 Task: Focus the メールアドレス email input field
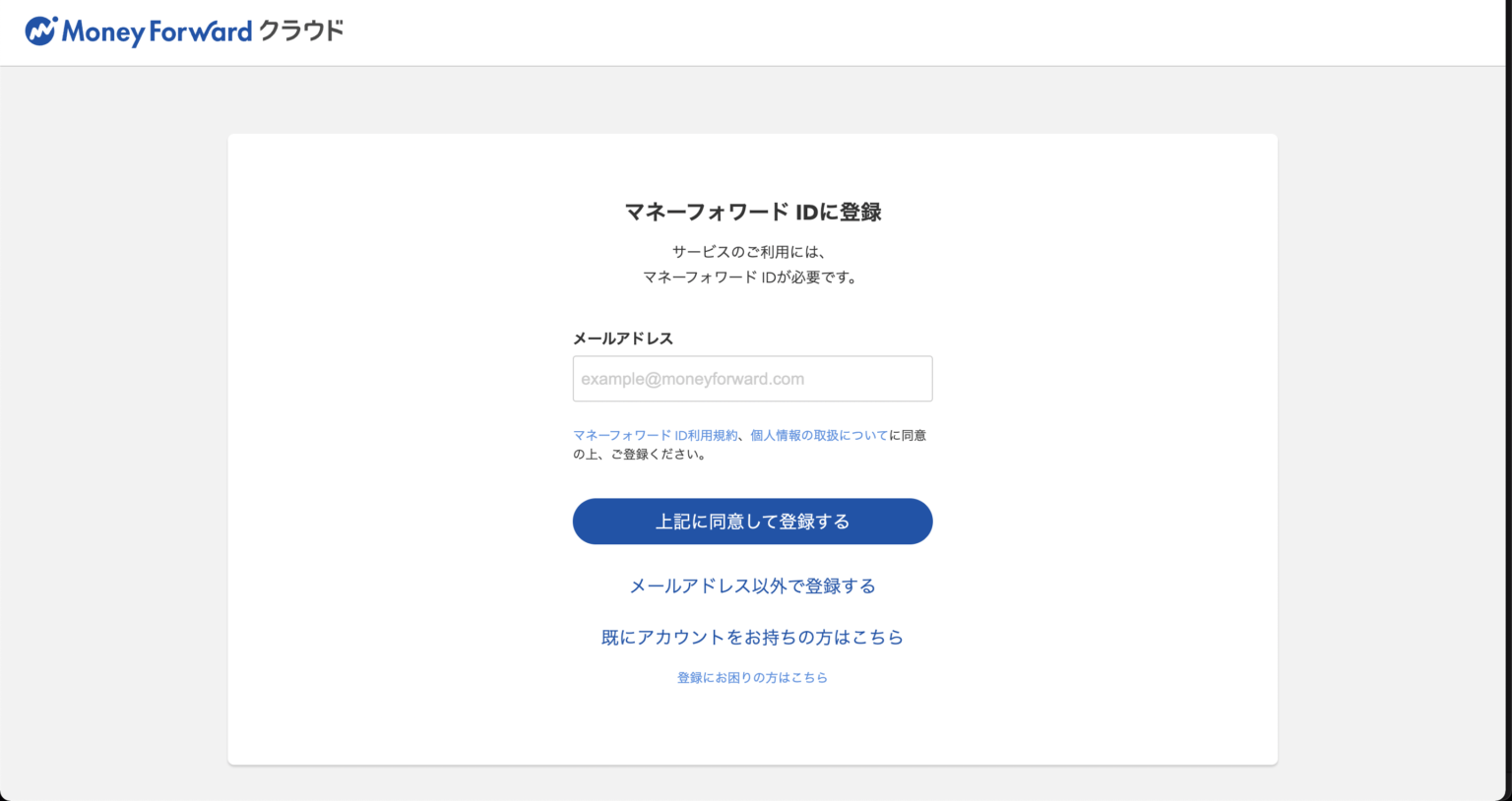[x=752, y=379]
